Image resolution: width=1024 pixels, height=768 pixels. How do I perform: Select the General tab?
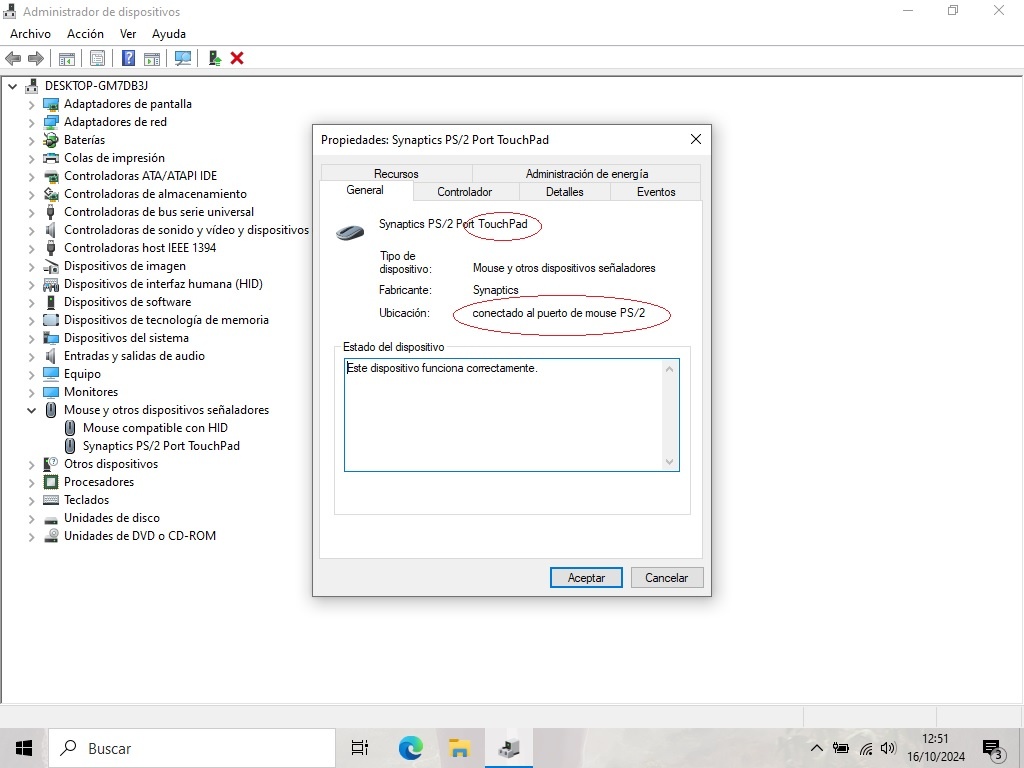365,190
